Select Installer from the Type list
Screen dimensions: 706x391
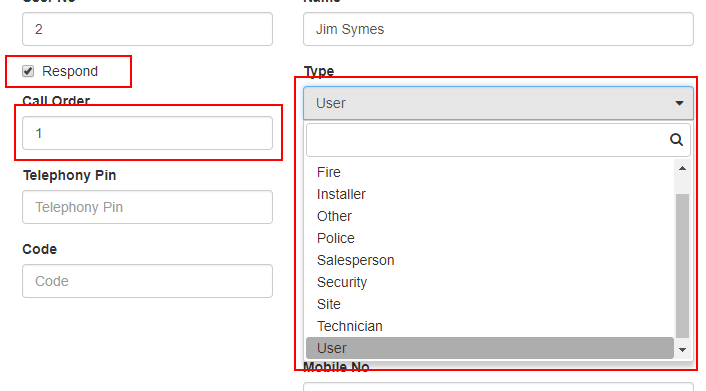(x=490, y=194)
